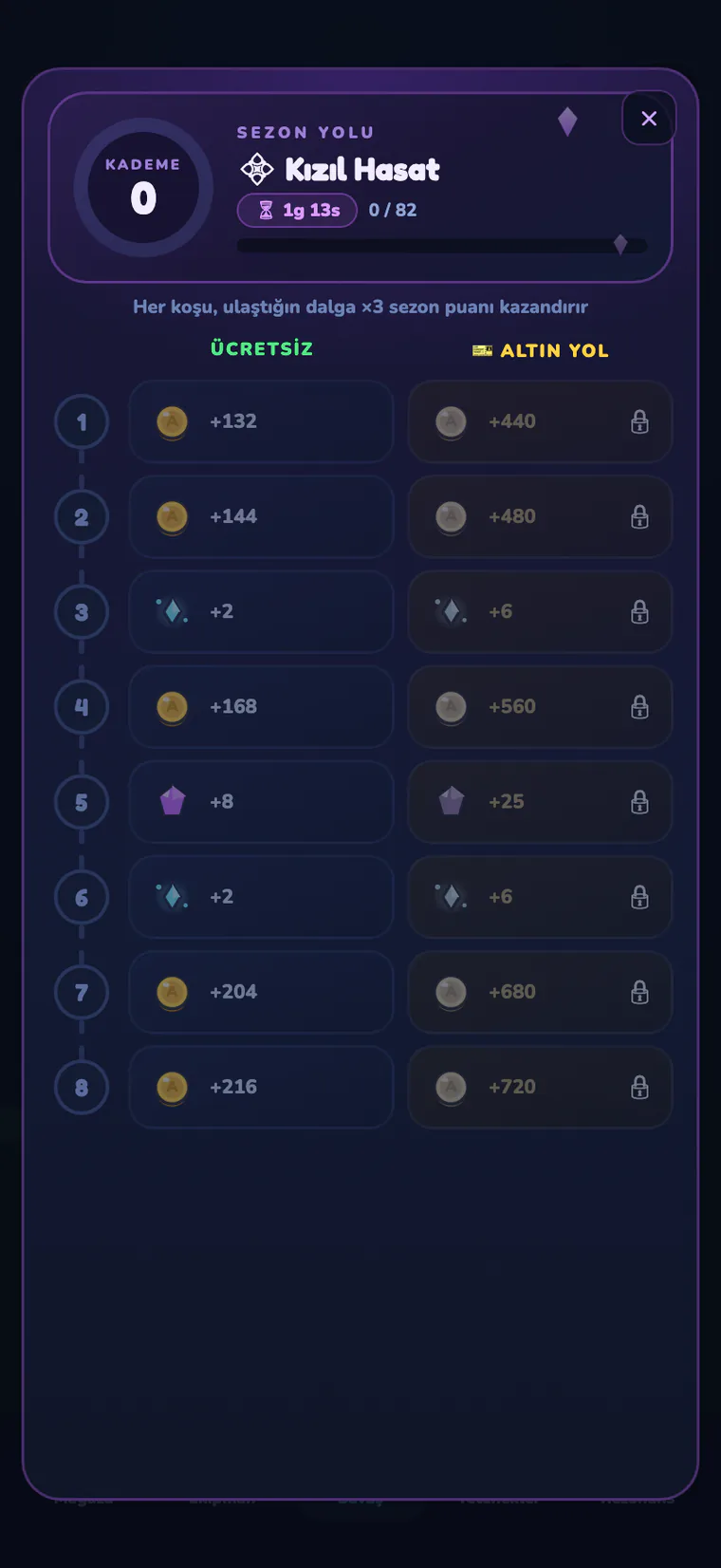Click the tier 8 number circle

coord(82,1087)
